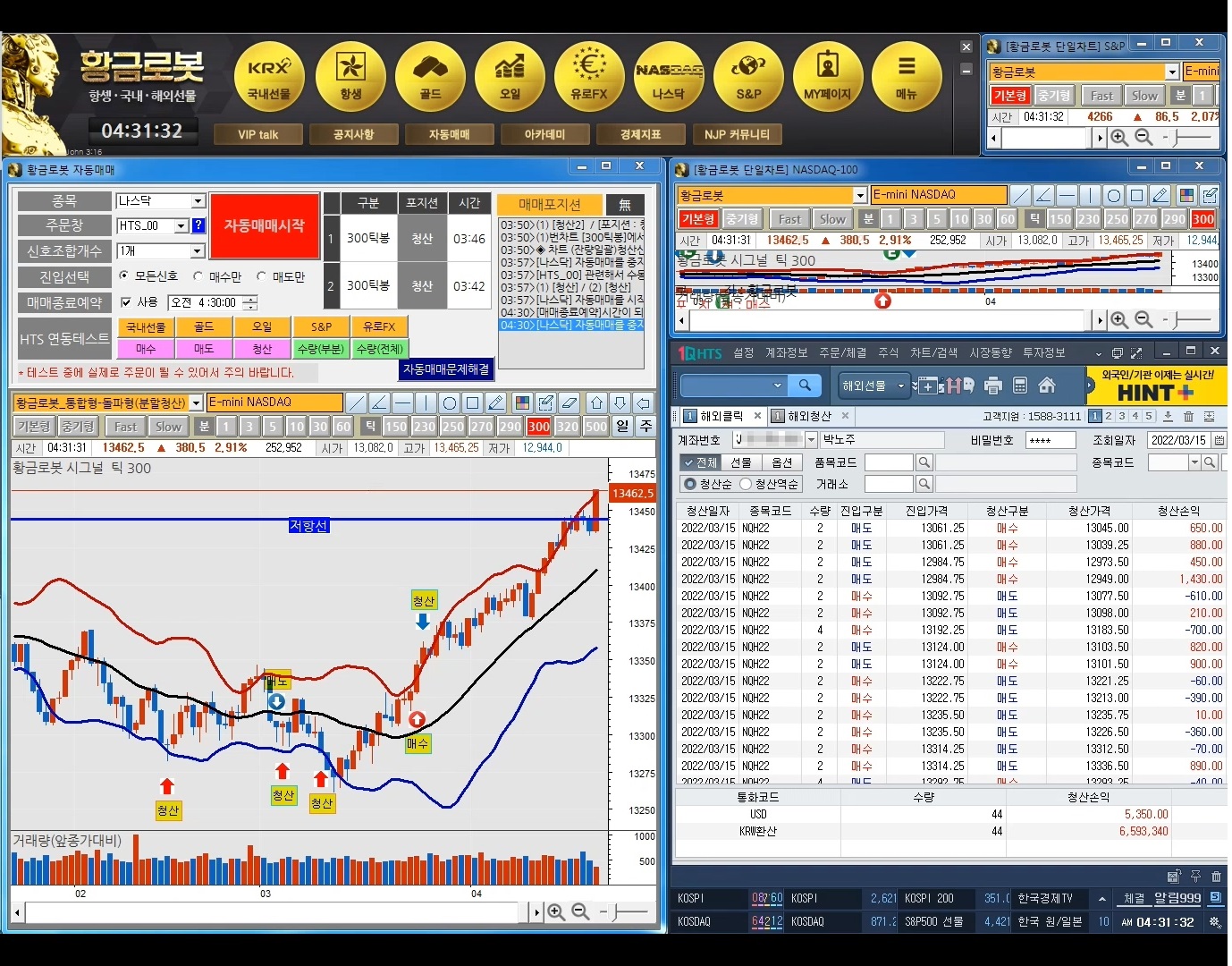Click the search magnifier button in 1Q HTS

(805, 386)
